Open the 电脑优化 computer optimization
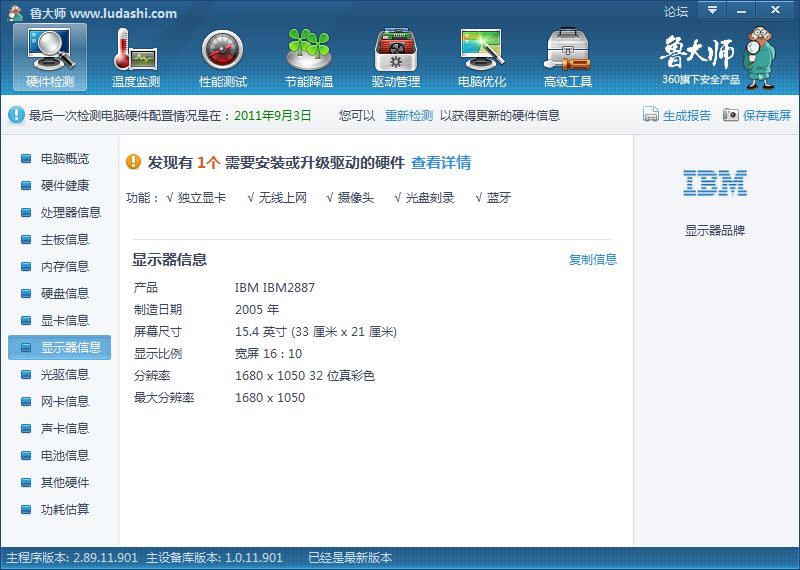Screen dimensions: 800x570 pyautogui.click(x=482, y=58)
